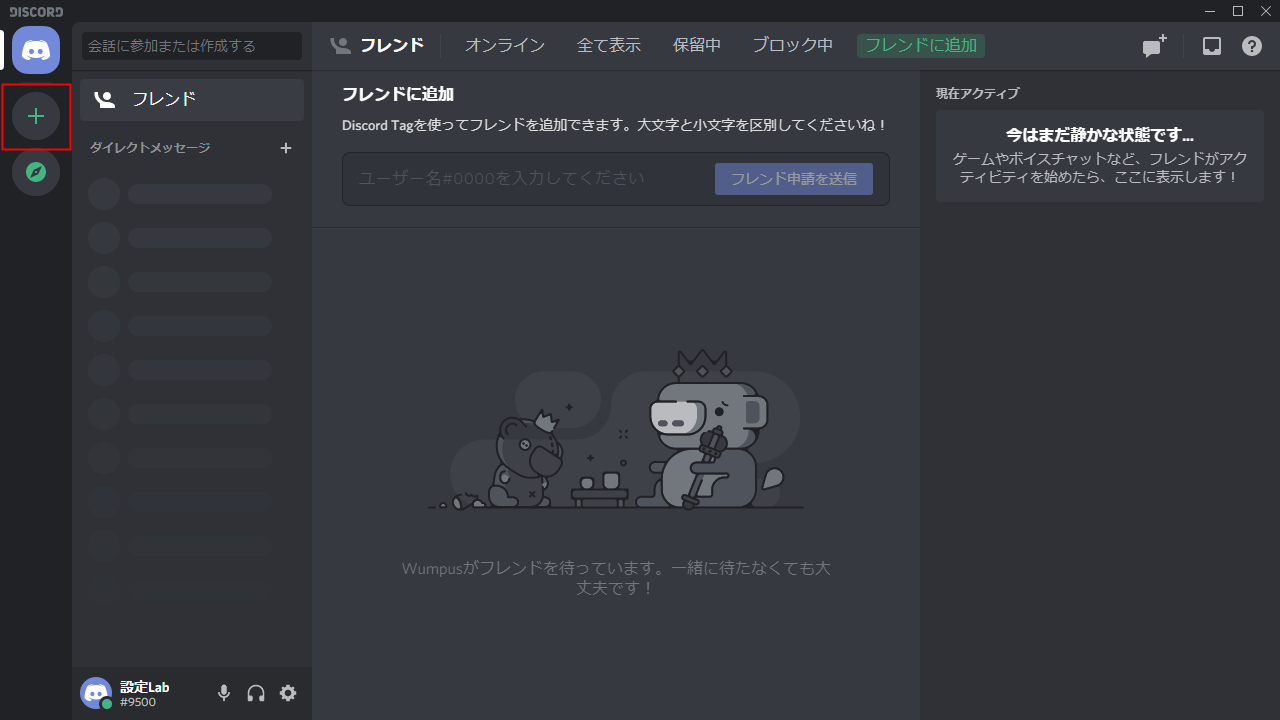Switch to the オンライン tab
This screenshot has height=720, width=1280.
[x=505, y=46]
